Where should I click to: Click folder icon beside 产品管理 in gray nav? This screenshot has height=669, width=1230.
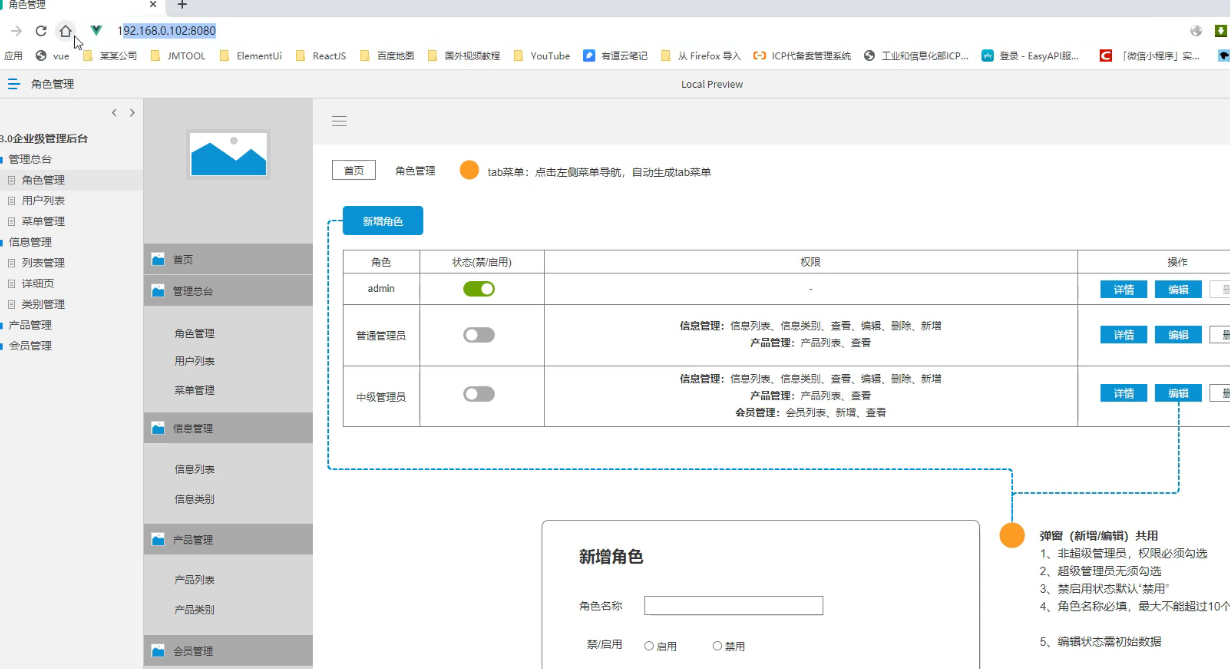tap(158, 539)
